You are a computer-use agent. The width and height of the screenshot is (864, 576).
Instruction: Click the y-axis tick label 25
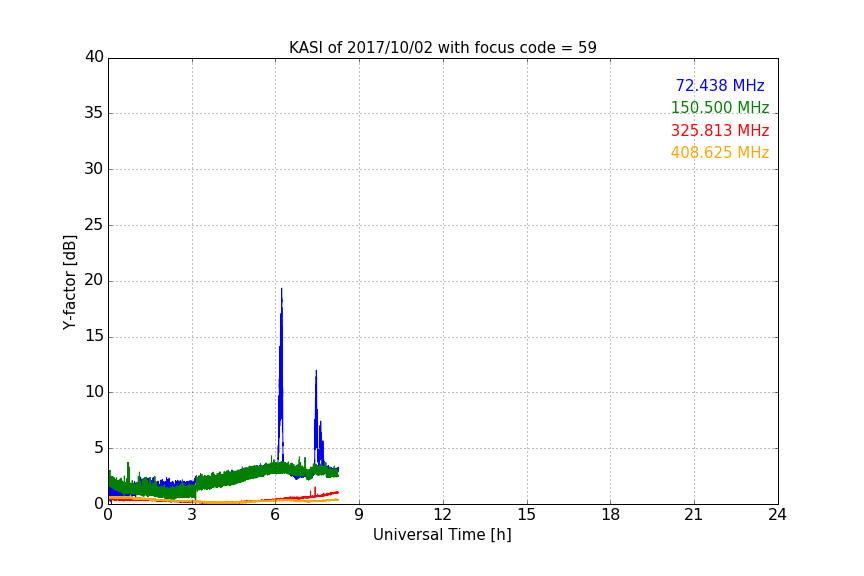pyautogui.click(x=94, y=225)
